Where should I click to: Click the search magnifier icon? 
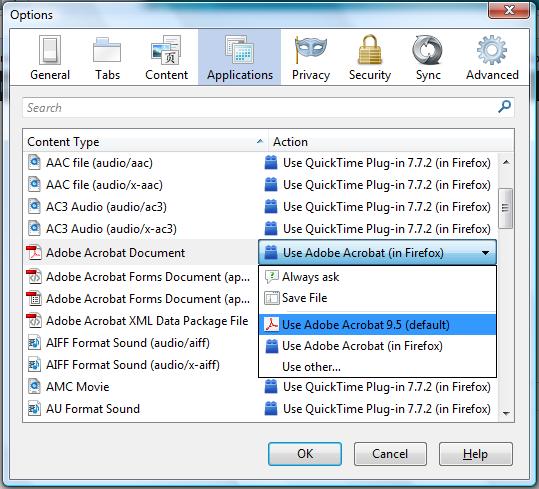pyautogui.click(x=504, y=107)
